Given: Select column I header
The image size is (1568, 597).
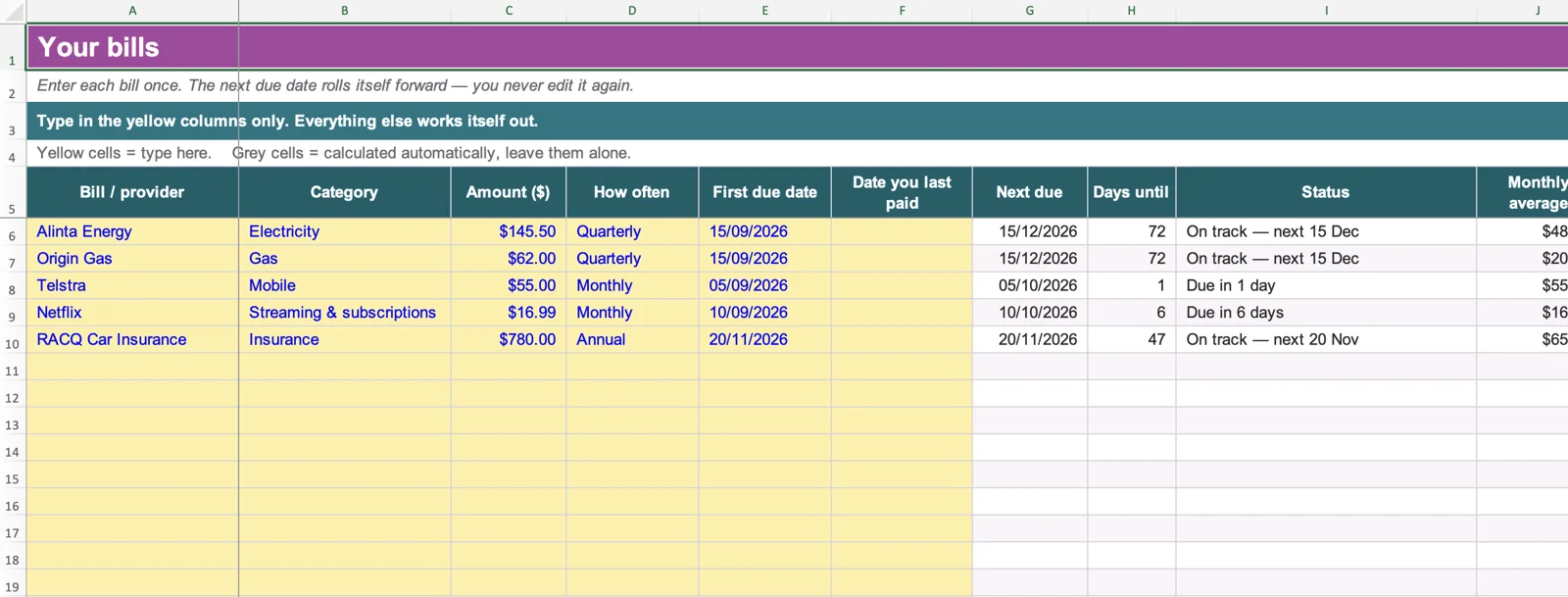Looking at the screenshot, I should 1326,11.
